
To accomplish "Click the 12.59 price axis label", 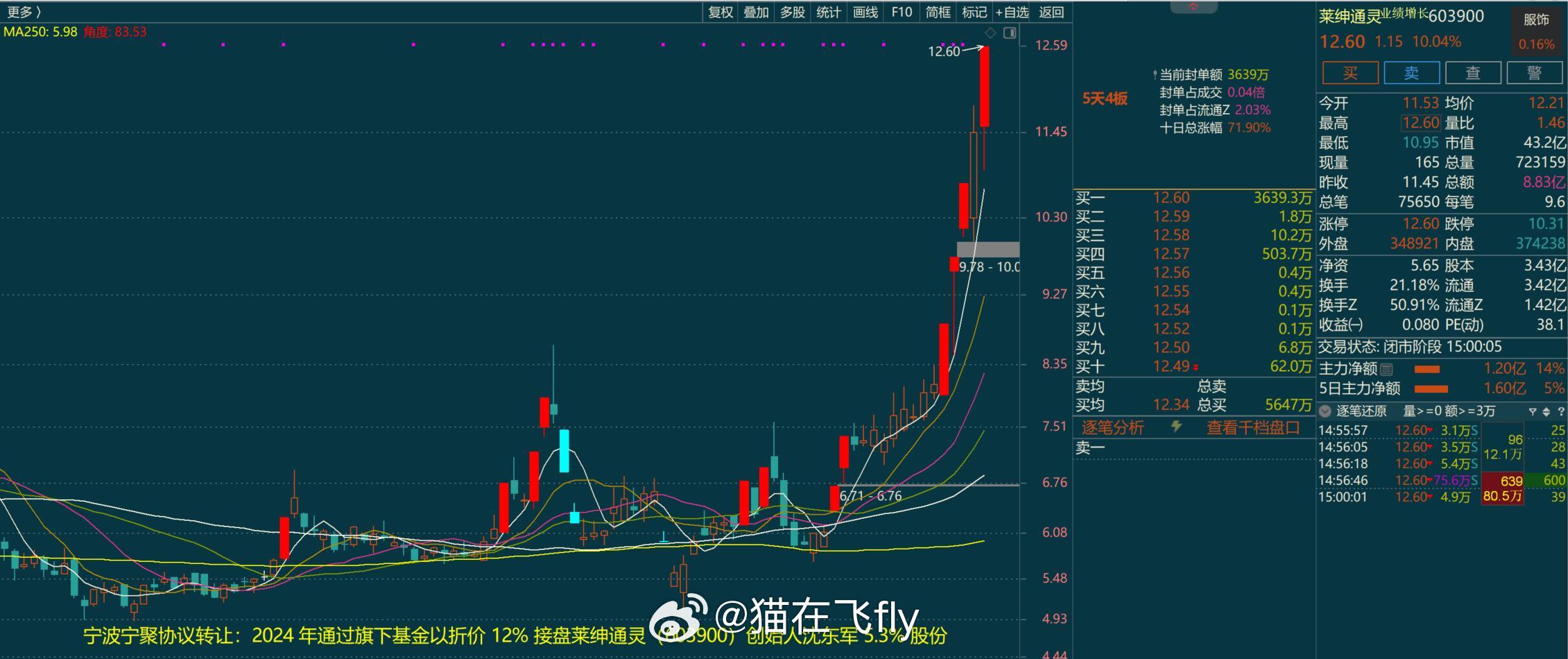I will [1051, 46].
